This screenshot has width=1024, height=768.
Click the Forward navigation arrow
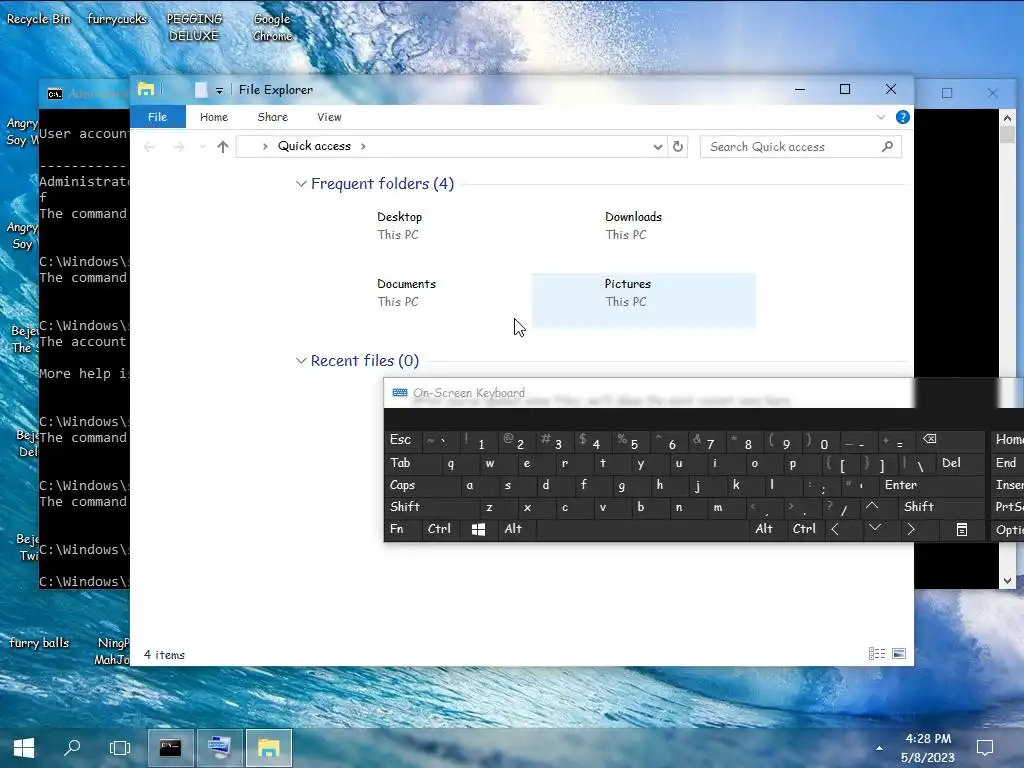[x=178, y=146]
